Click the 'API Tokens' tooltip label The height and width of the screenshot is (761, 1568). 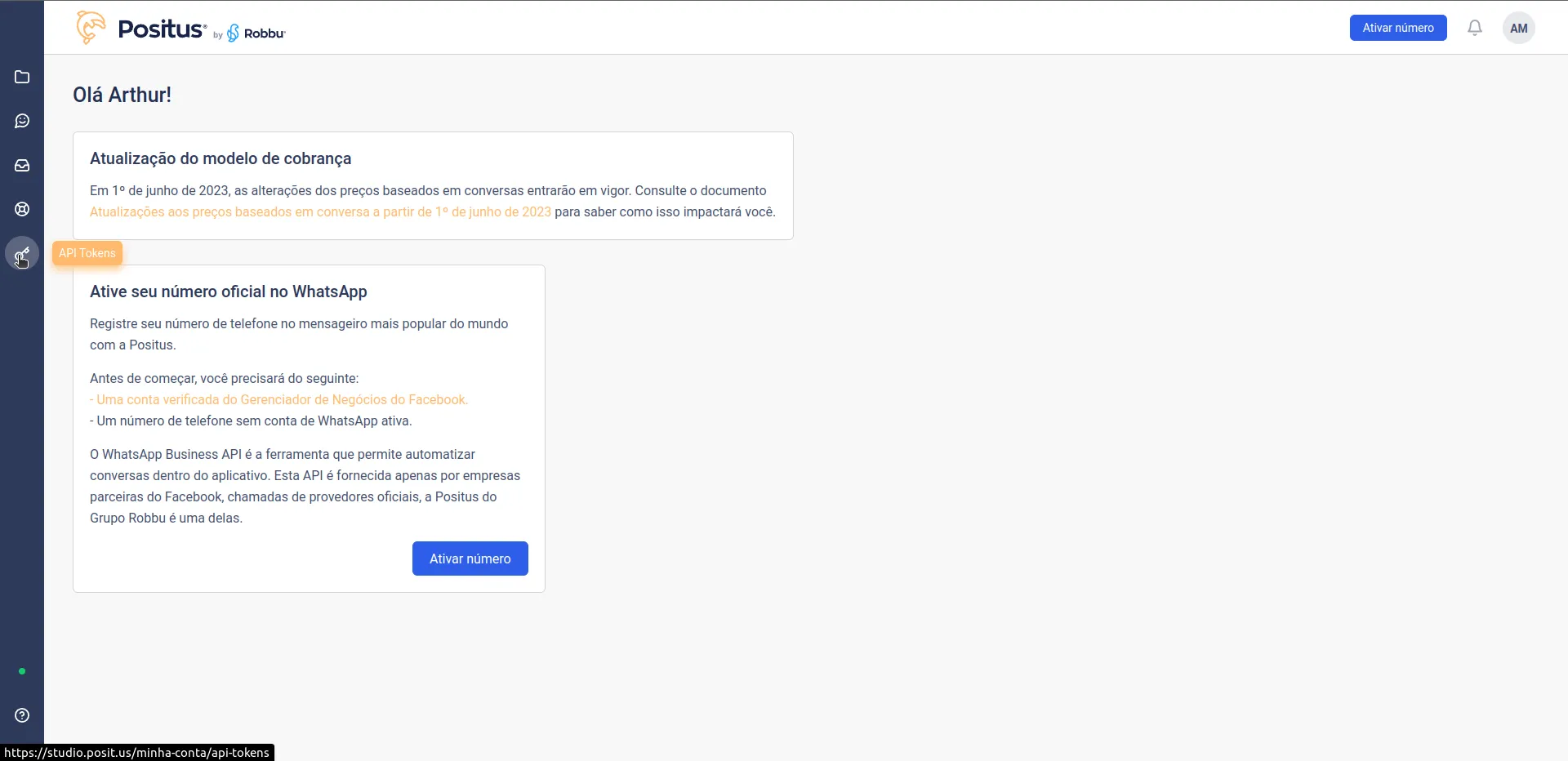[87, 253]
